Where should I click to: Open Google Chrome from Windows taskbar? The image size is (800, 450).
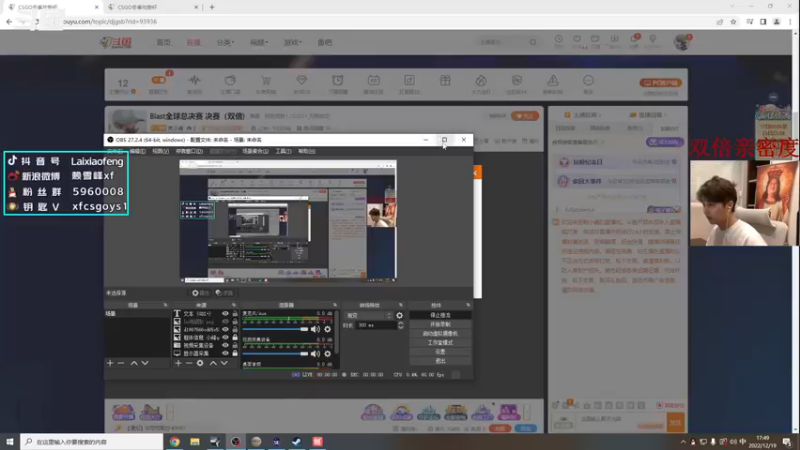point(174,442)
